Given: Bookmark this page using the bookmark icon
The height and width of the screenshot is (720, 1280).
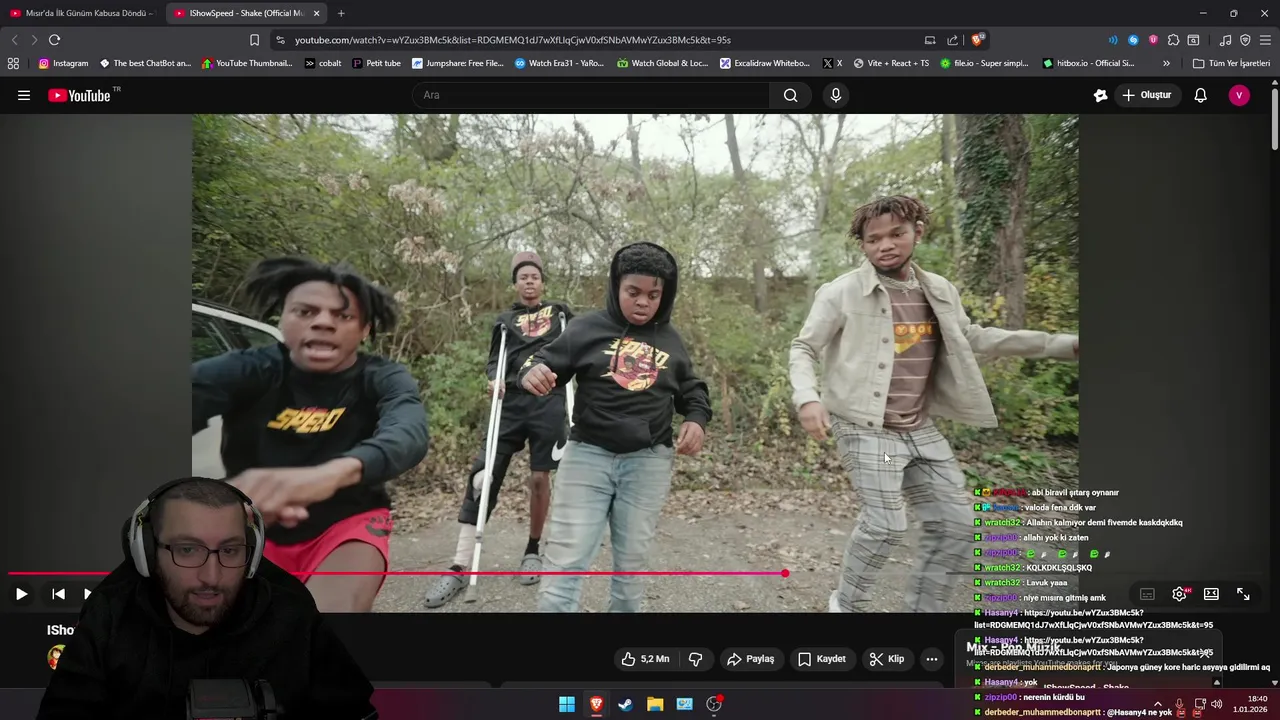Looking at the screenshot, I should (254, 40).
